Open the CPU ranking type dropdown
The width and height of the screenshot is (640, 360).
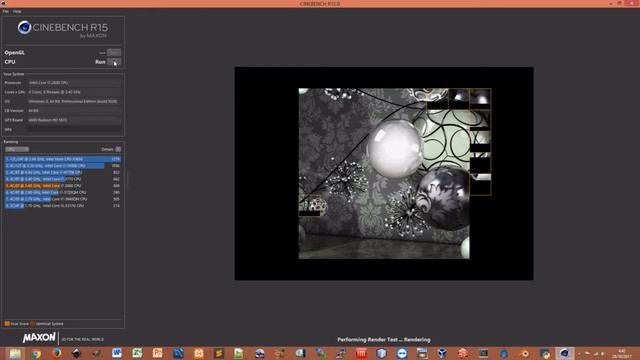point(17,149)
